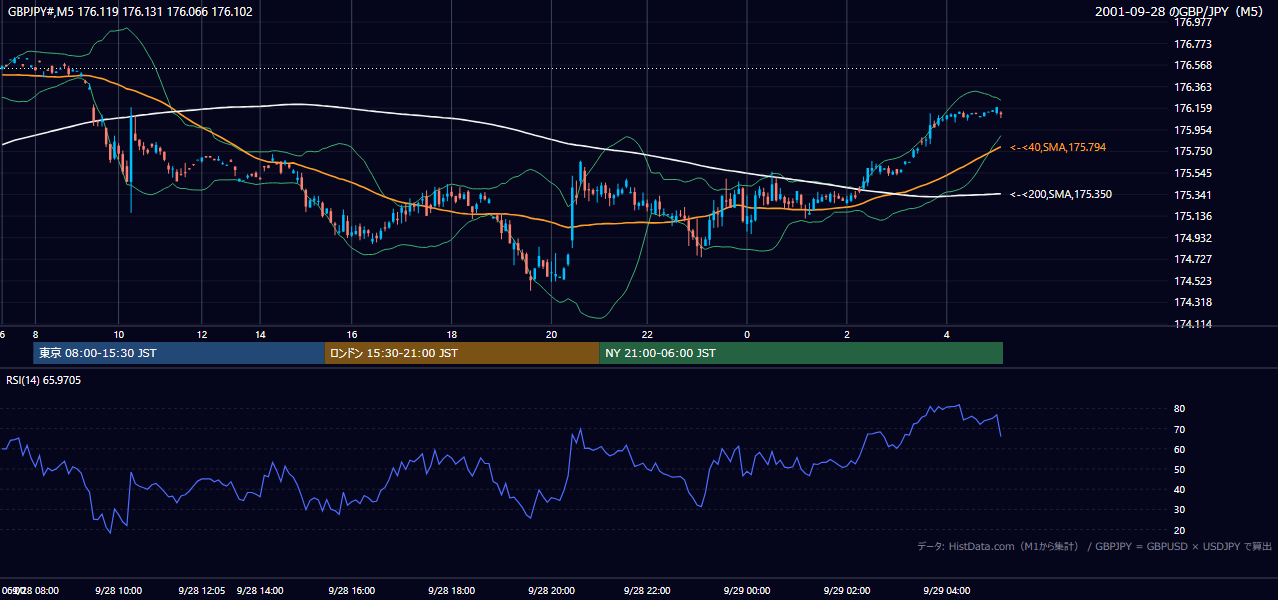Click hour tick 2 under price chart
1278x600 pixels.
(847, 334)
